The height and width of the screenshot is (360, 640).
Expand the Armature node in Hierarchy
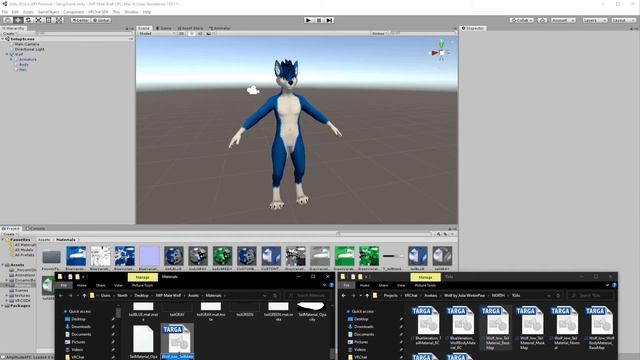11,60
